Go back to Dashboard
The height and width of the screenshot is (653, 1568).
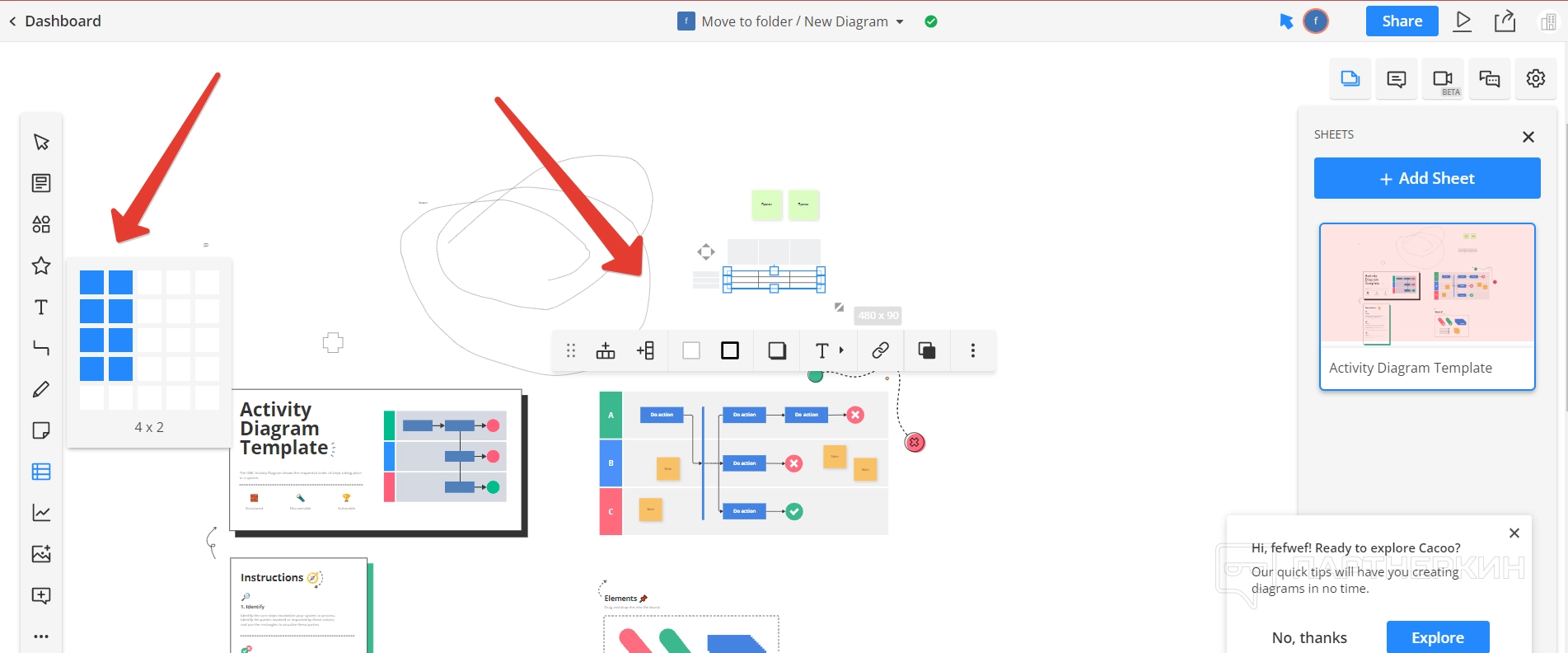point(55,21)
